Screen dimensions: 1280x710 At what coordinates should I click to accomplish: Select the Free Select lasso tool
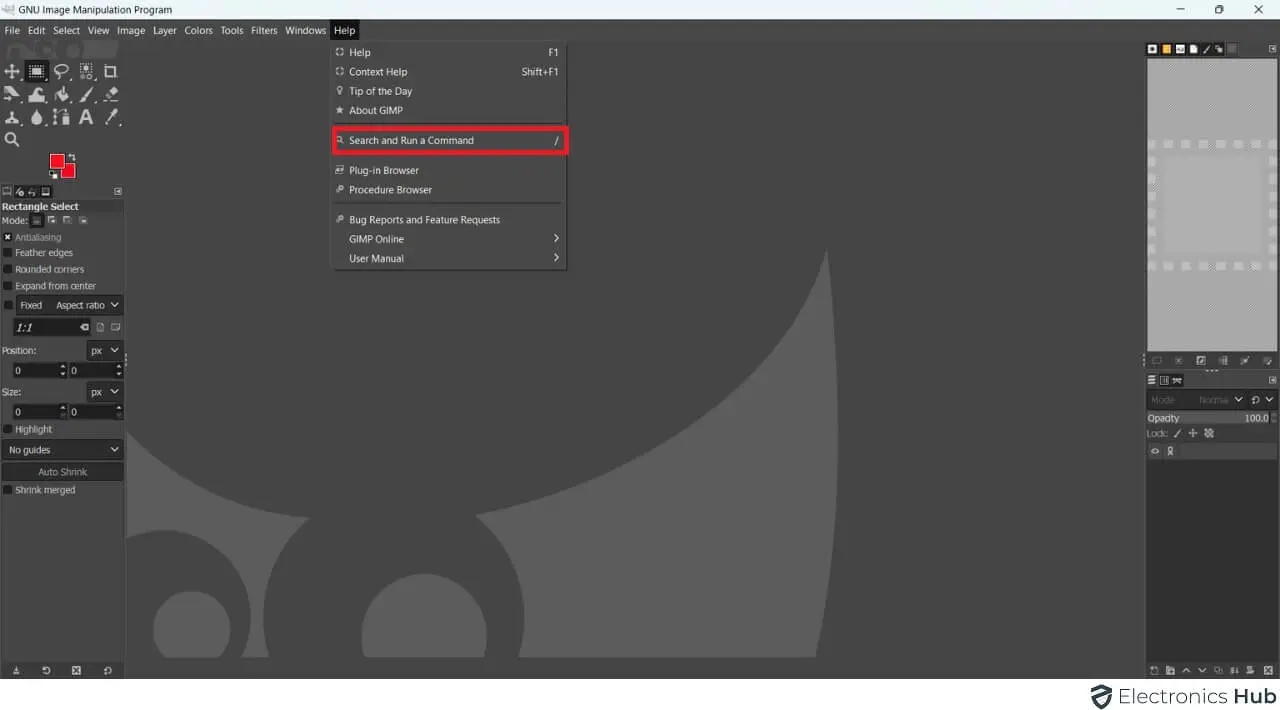(62, 71)
